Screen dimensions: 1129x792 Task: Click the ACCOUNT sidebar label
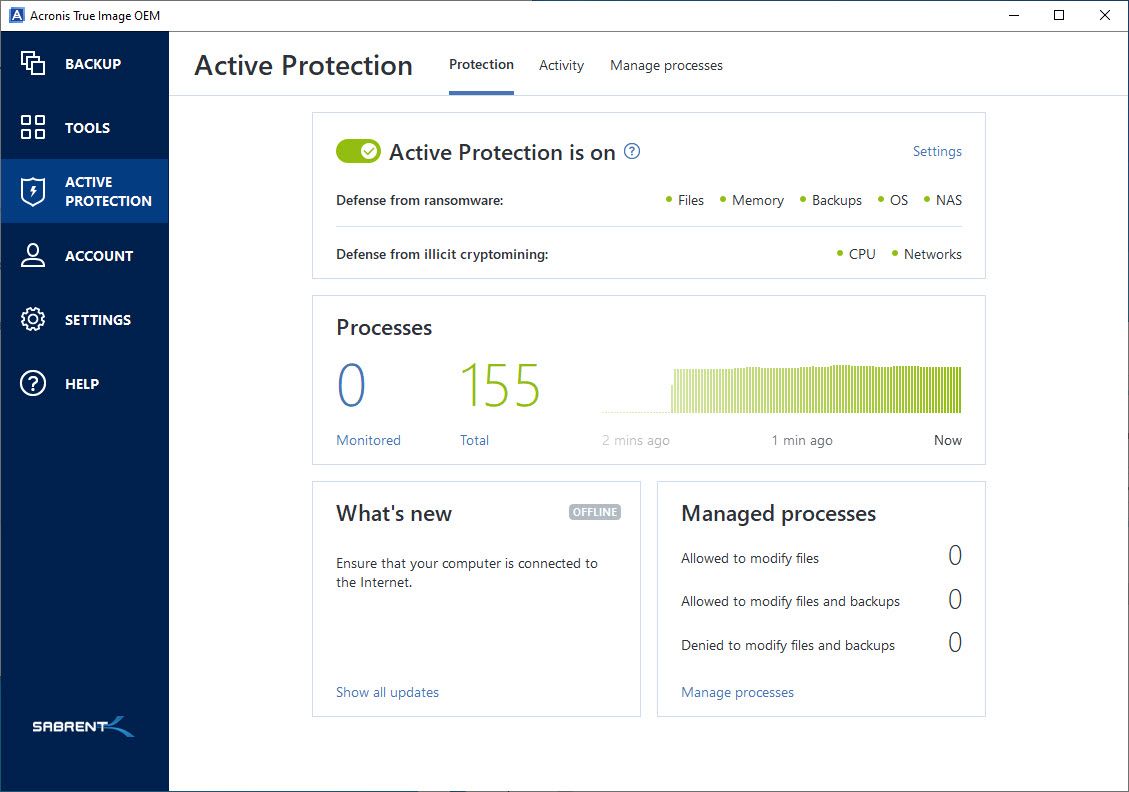click(99, 256)
